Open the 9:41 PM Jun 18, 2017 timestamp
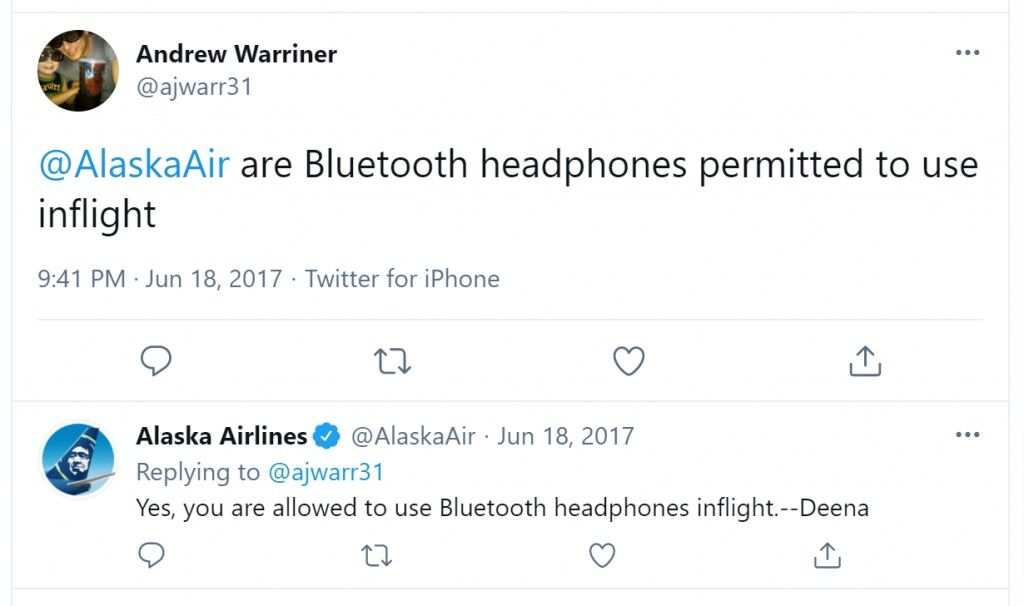The width and height of the screenshot is (1024, 606). tap(160, 279)
